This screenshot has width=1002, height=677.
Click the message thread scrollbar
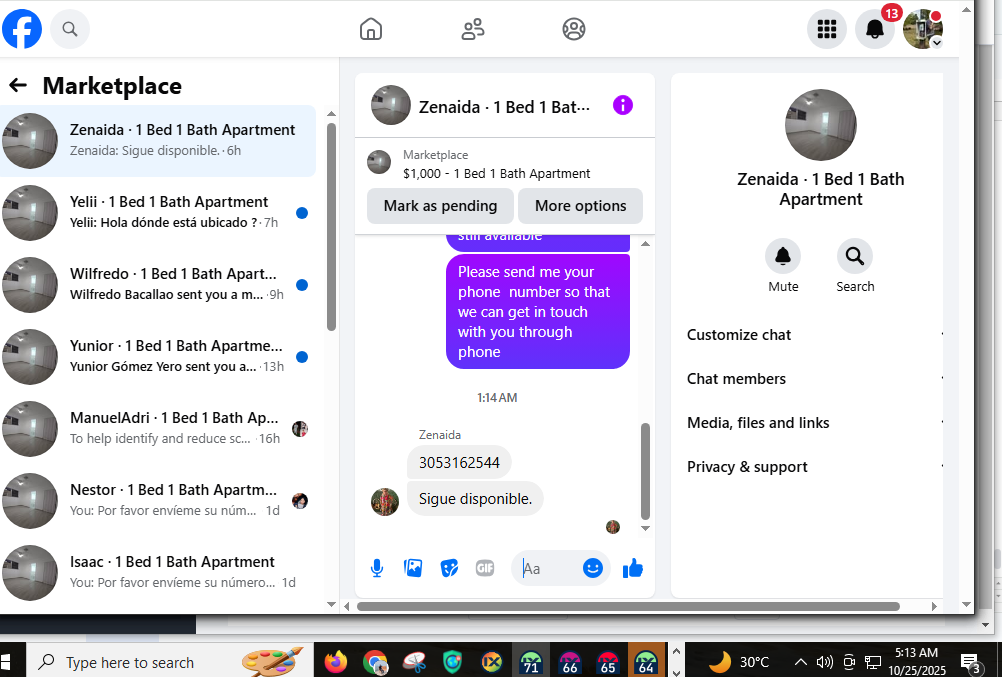click(645, 471)
